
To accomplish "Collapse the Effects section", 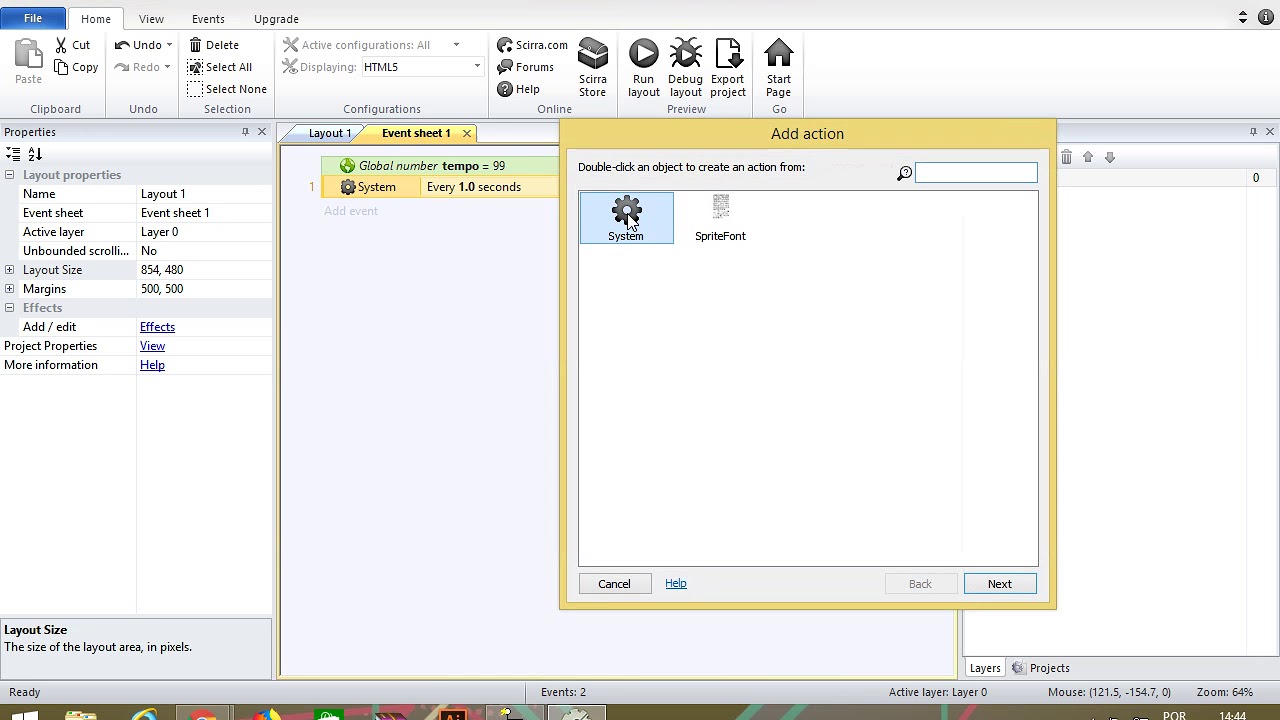I will 9,308.
